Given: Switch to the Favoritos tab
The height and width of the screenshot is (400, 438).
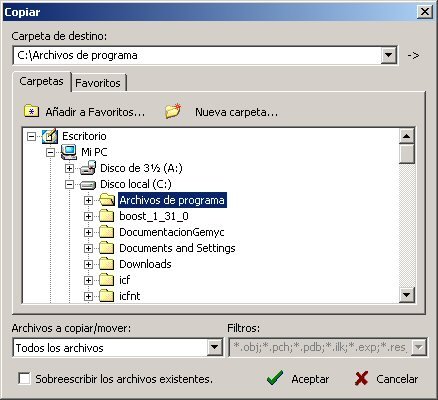Looking at the screenshot, I should 98,83.
